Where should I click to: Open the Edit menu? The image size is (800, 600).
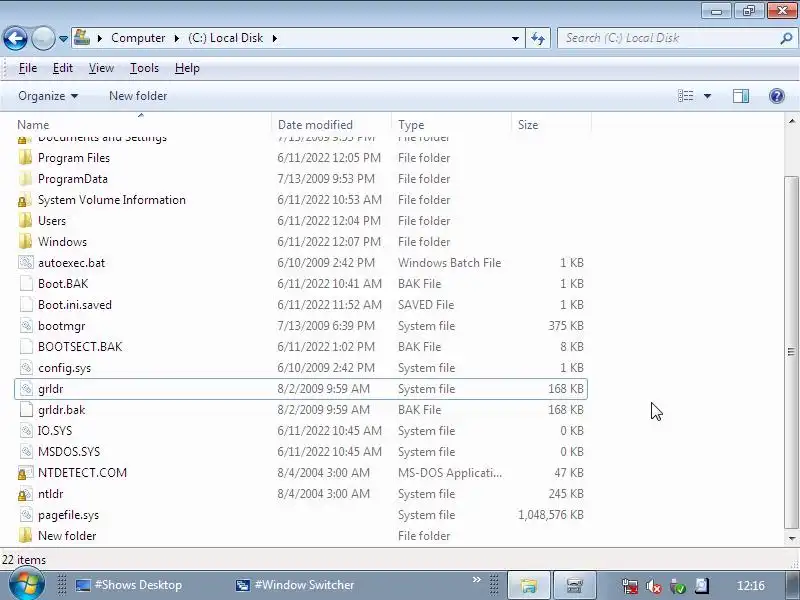(63, 68)
